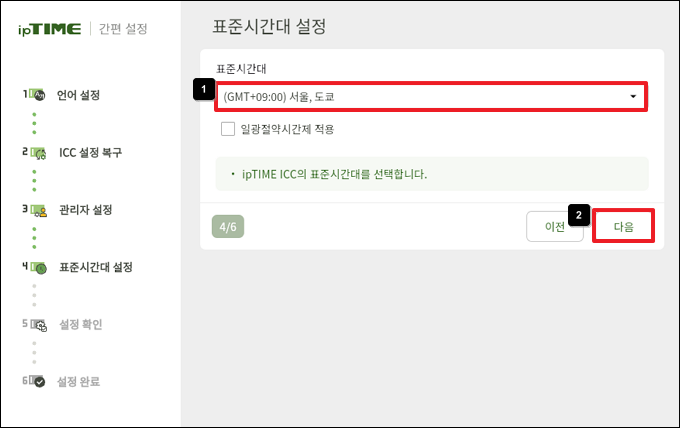Screen dimensions: 680x428
Task: Click the 언어 설정 step icon
Action: (x=39, y=96)
